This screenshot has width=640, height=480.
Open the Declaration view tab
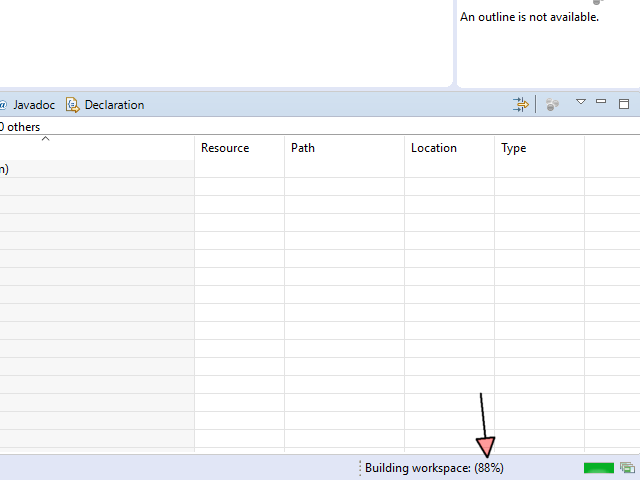(x=114, y=105)
